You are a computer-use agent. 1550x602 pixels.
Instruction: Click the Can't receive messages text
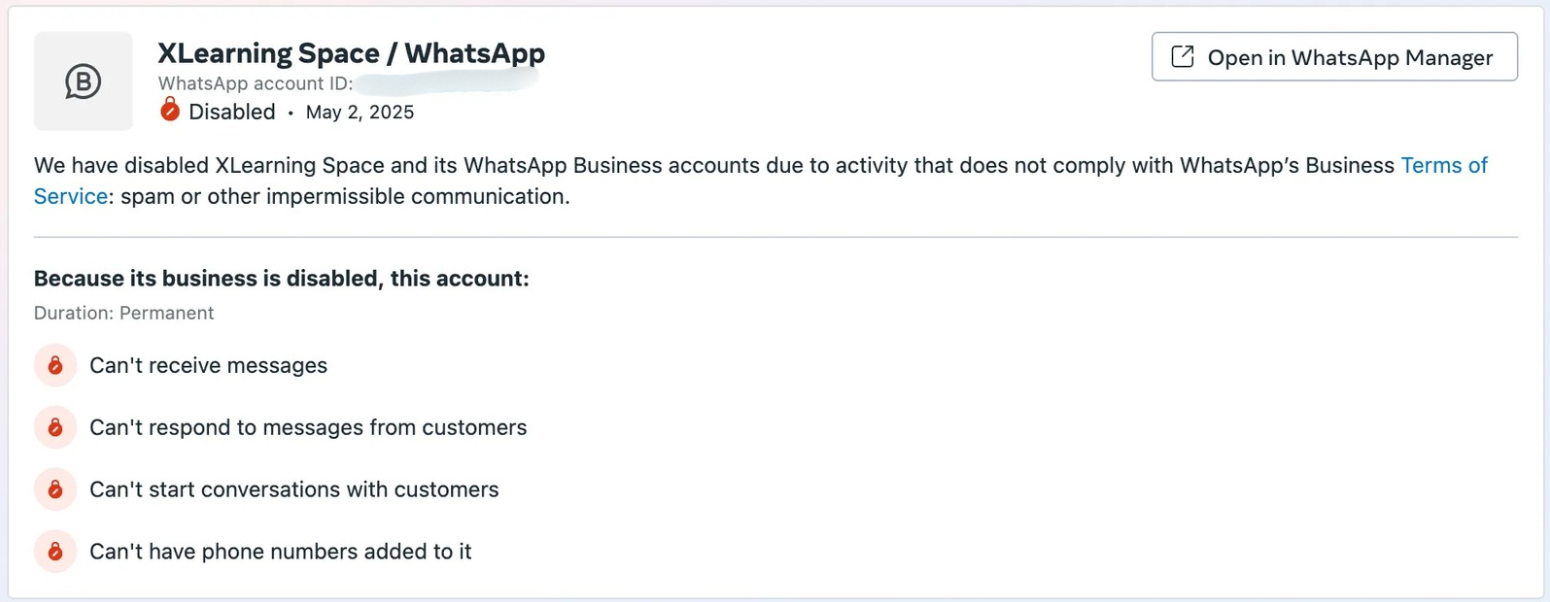click(208, 366)
